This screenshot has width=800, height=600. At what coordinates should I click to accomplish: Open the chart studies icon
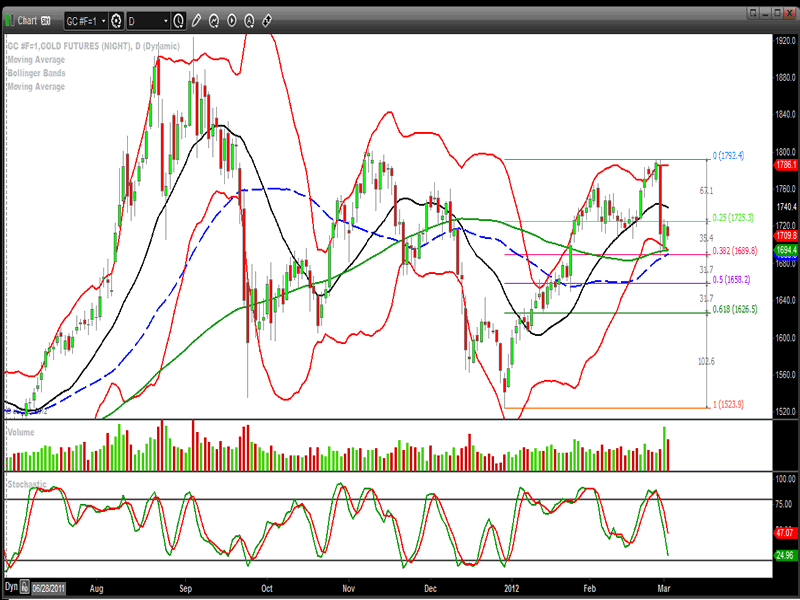(x=214, y=21)
